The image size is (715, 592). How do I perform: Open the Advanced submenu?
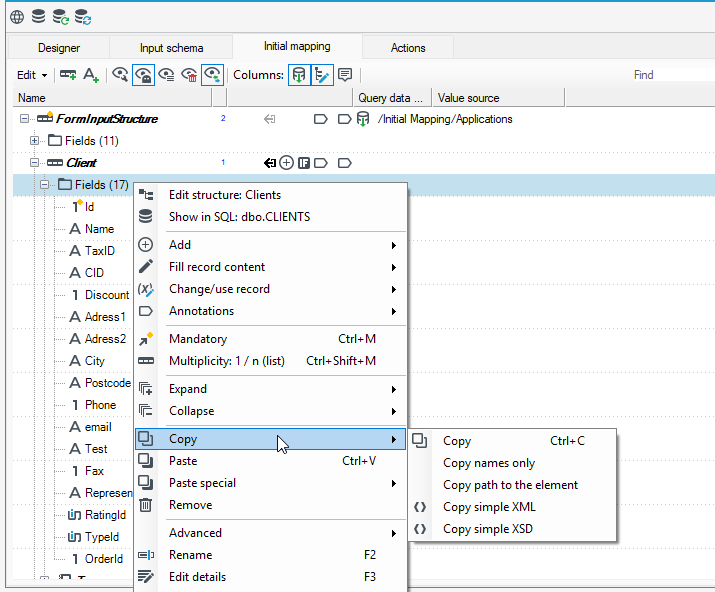coord(270,533)
